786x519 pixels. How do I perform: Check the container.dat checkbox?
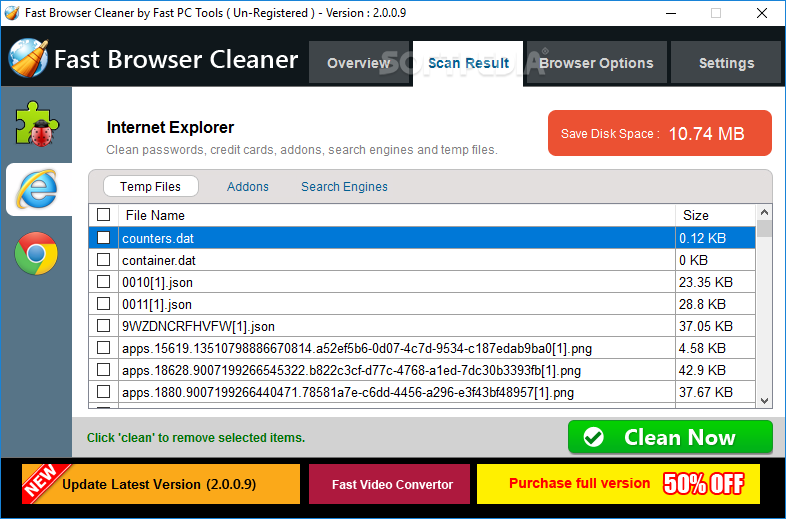(103, 259)
